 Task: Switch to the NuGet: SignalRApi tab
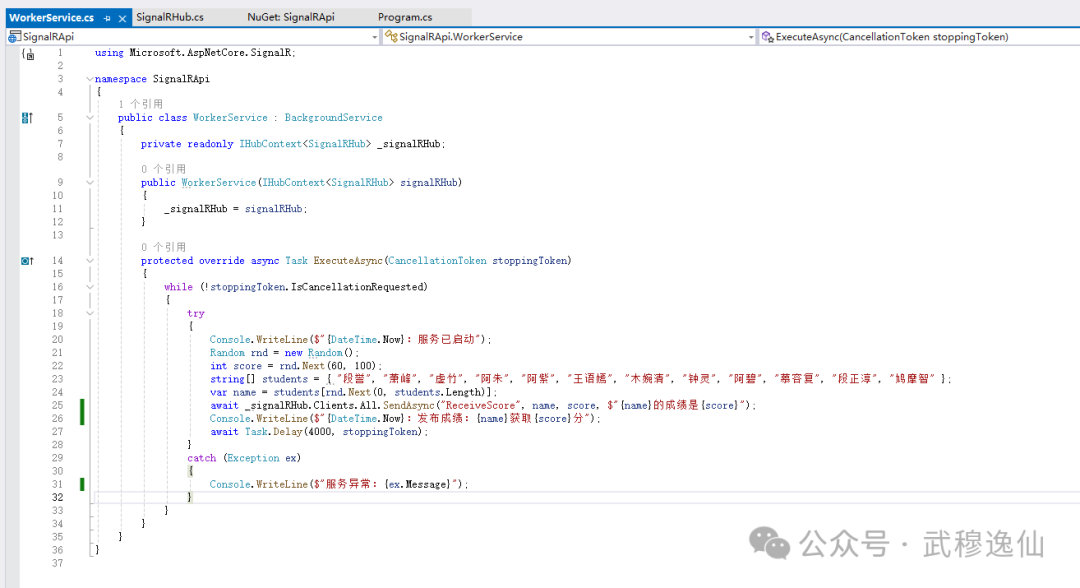[x=291, y=17]
